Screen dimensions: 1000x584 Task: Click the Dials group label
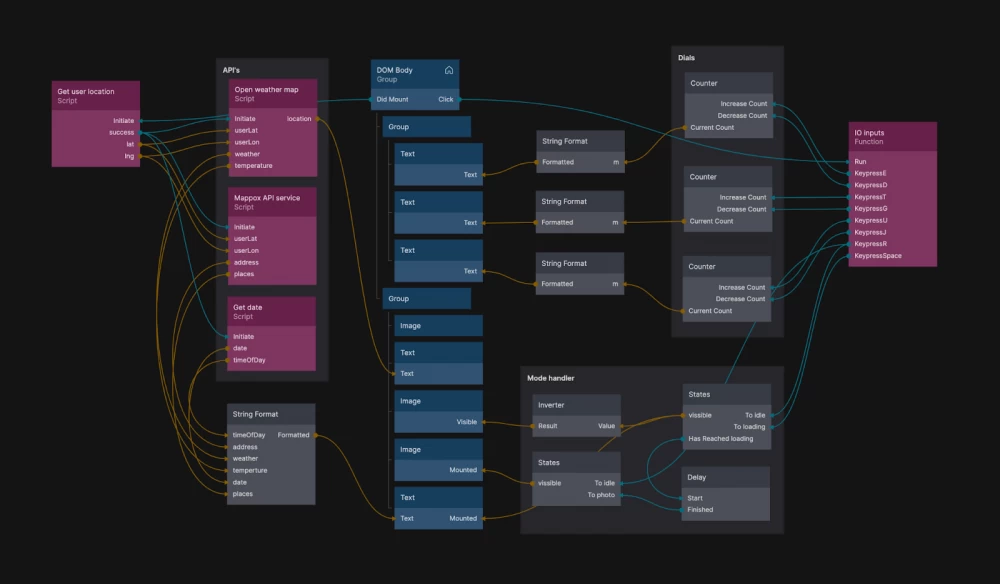click(686, 58)
